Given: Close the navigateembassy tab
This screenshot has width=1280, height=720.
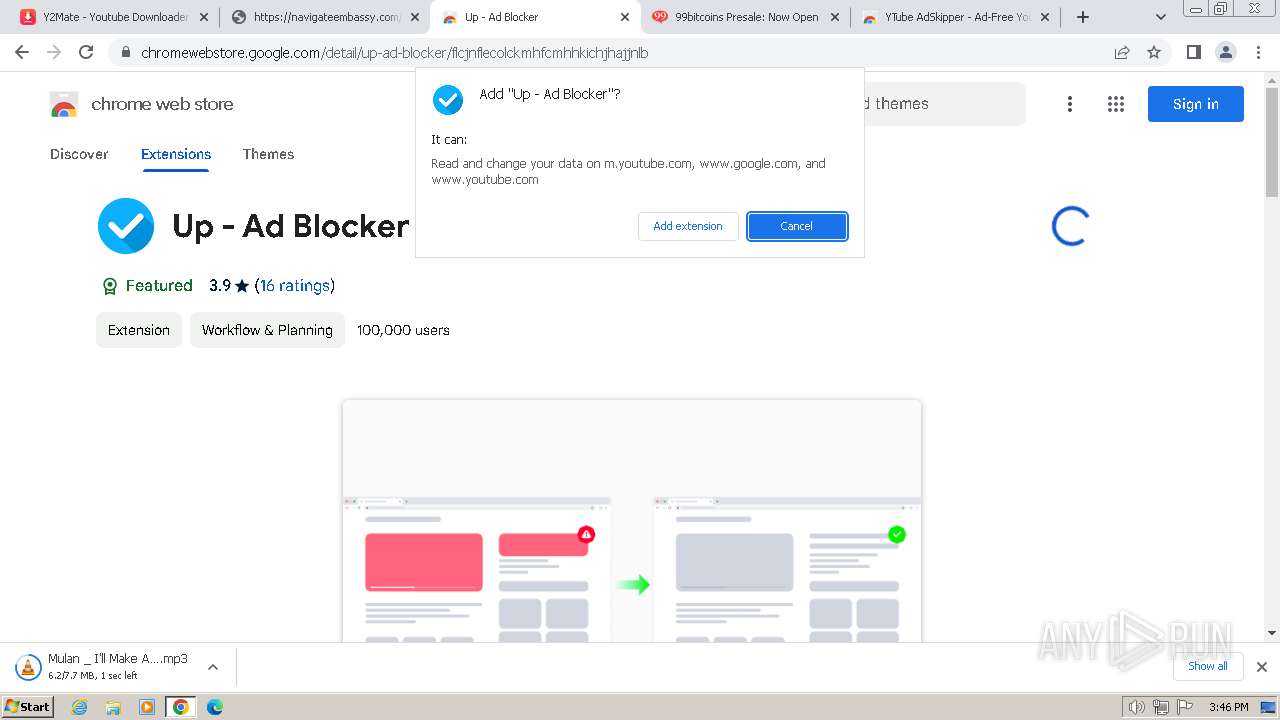Looking at the screenshot, I should (414, 17).
